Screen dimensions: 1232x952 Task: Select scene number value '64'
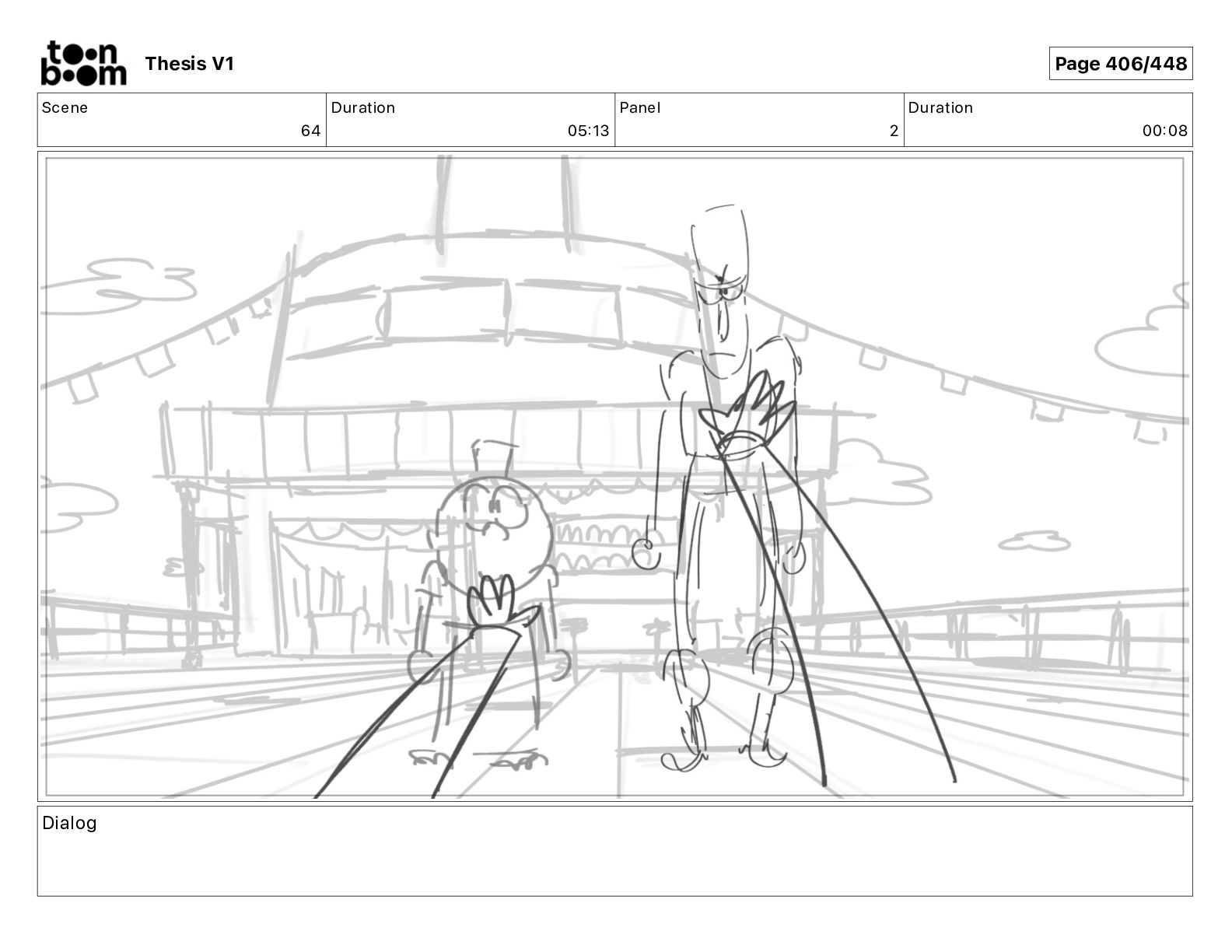[x=310, y=131]
